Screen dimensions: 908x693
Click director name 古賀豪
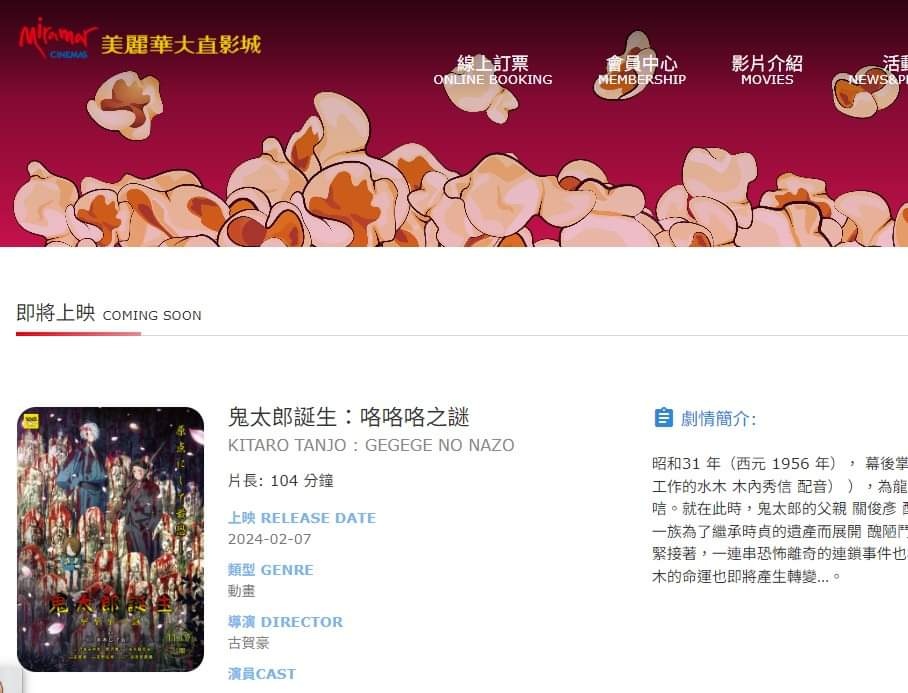click(248, 643)
